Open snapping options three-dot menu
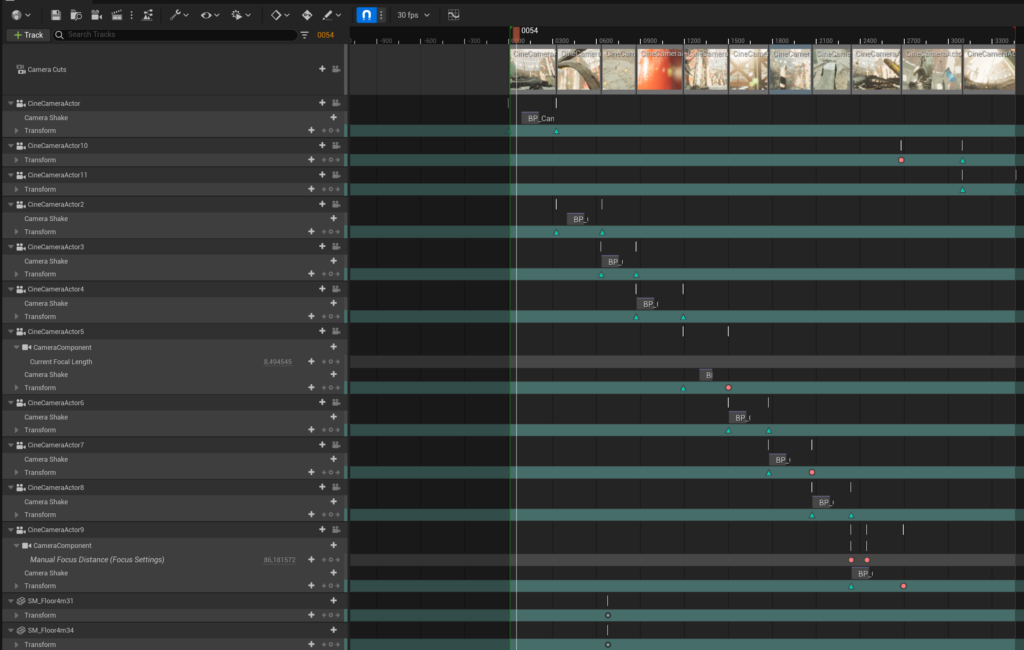This screenshot has height=650, width=1024. point(381,14)
